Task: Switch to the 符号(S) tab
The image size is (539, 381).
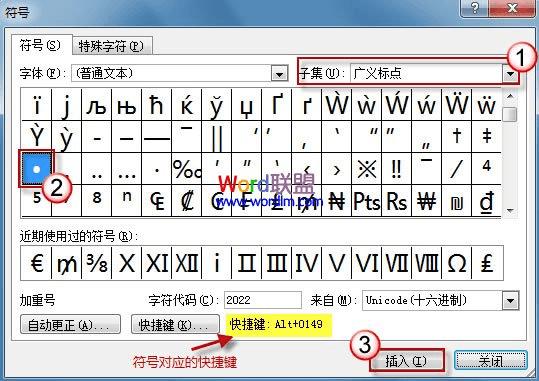Action: 41,45
